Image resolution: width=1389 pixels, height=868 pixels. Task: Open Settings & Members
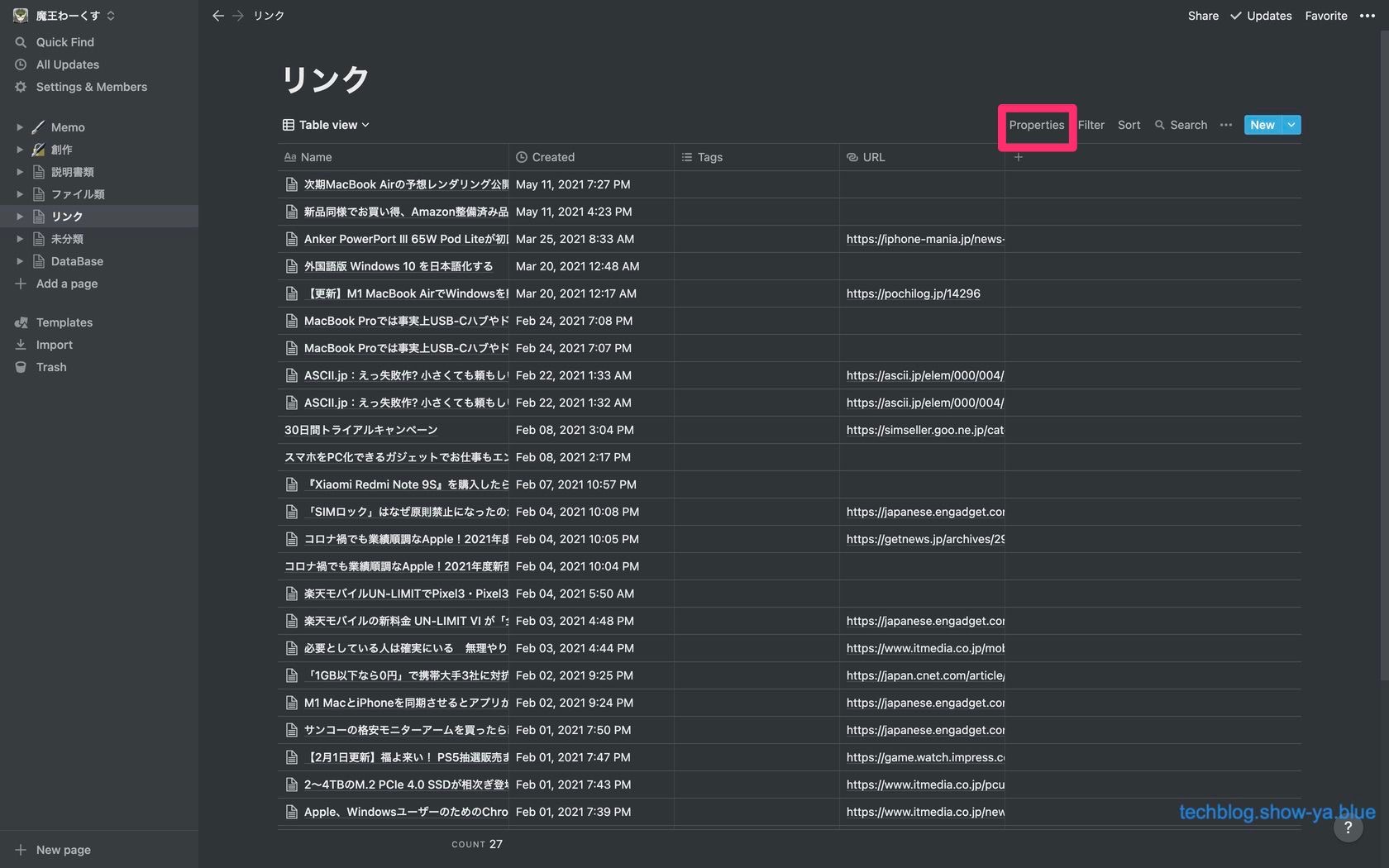pyautogui.click(x=91, y=87)
